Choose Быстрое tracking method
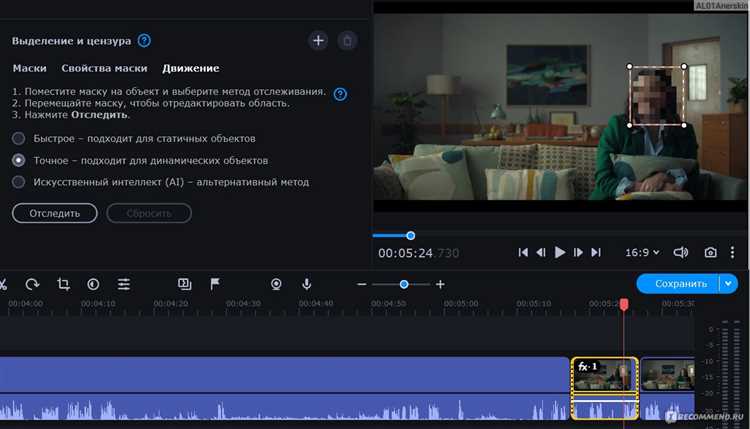Image resolution: width=750 pixels, height=429 pixels. (19, 139)
